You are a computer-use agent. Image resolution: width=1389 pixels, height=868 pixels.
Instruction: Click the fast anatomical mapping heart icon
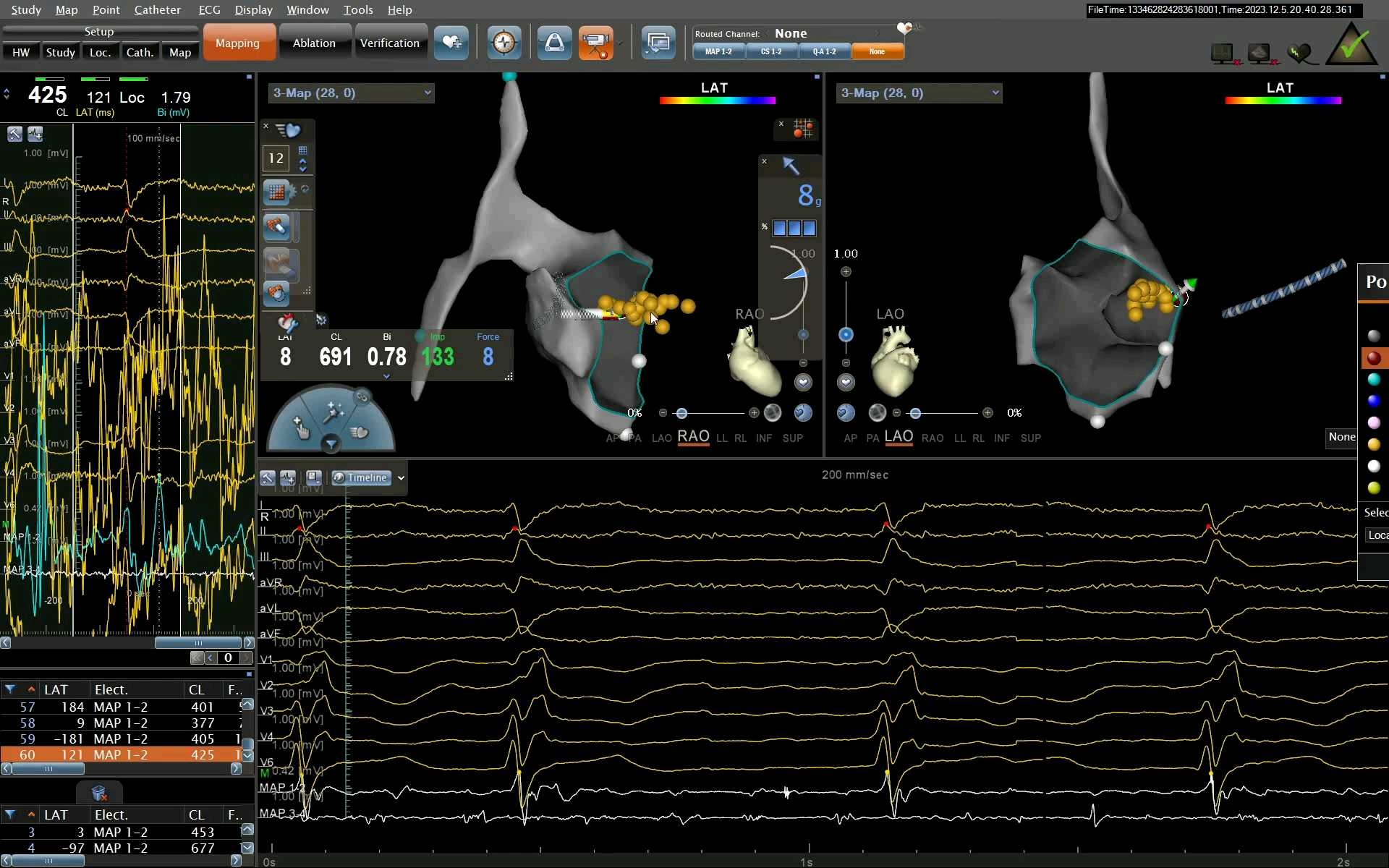(x=288, y=130)
